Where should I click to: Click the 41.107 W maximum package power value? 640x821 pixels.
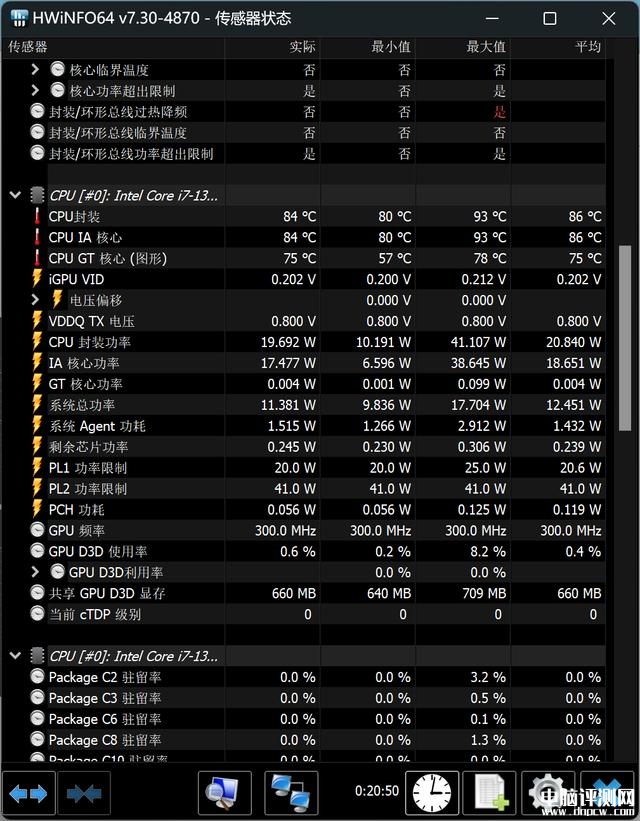coord(478,342)
